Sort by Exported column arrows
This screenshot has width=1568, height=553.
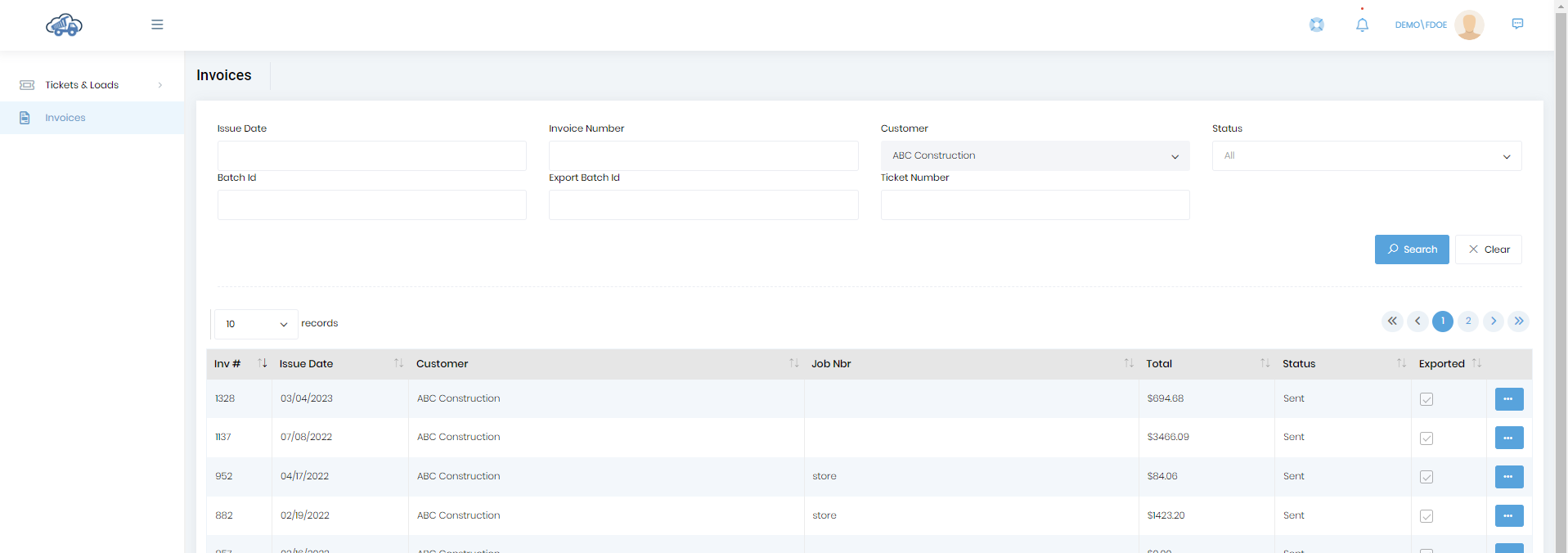click(x=1476, y=363)
